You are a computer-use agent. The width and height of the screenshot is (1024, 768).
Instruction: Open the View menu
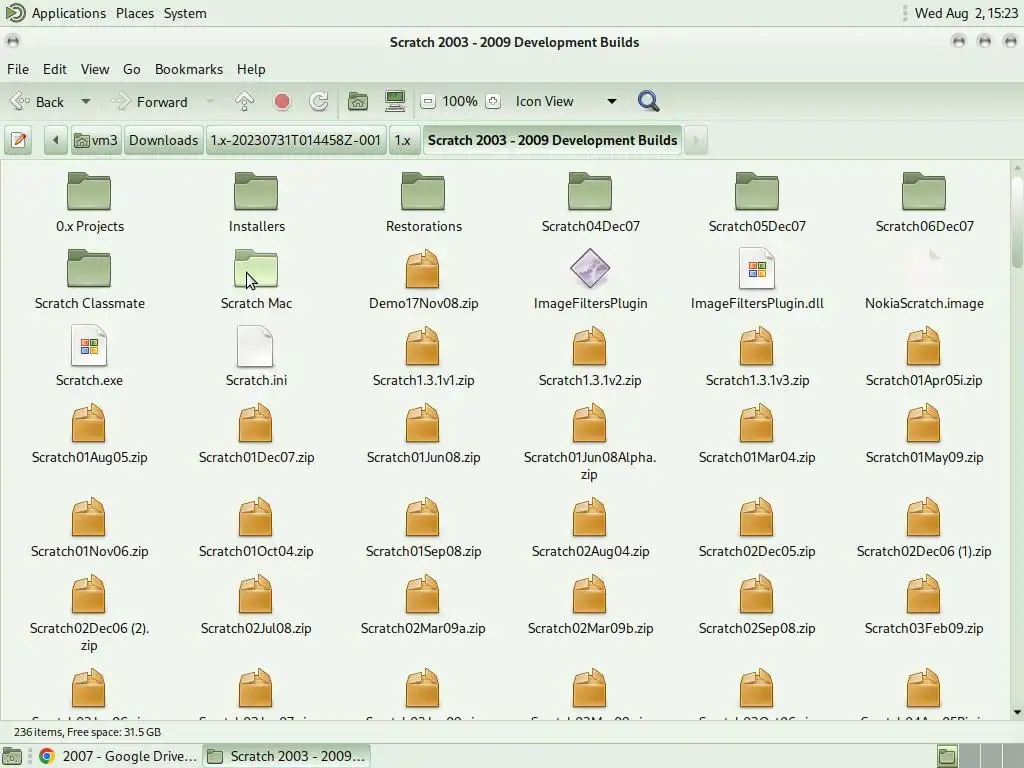95,69
